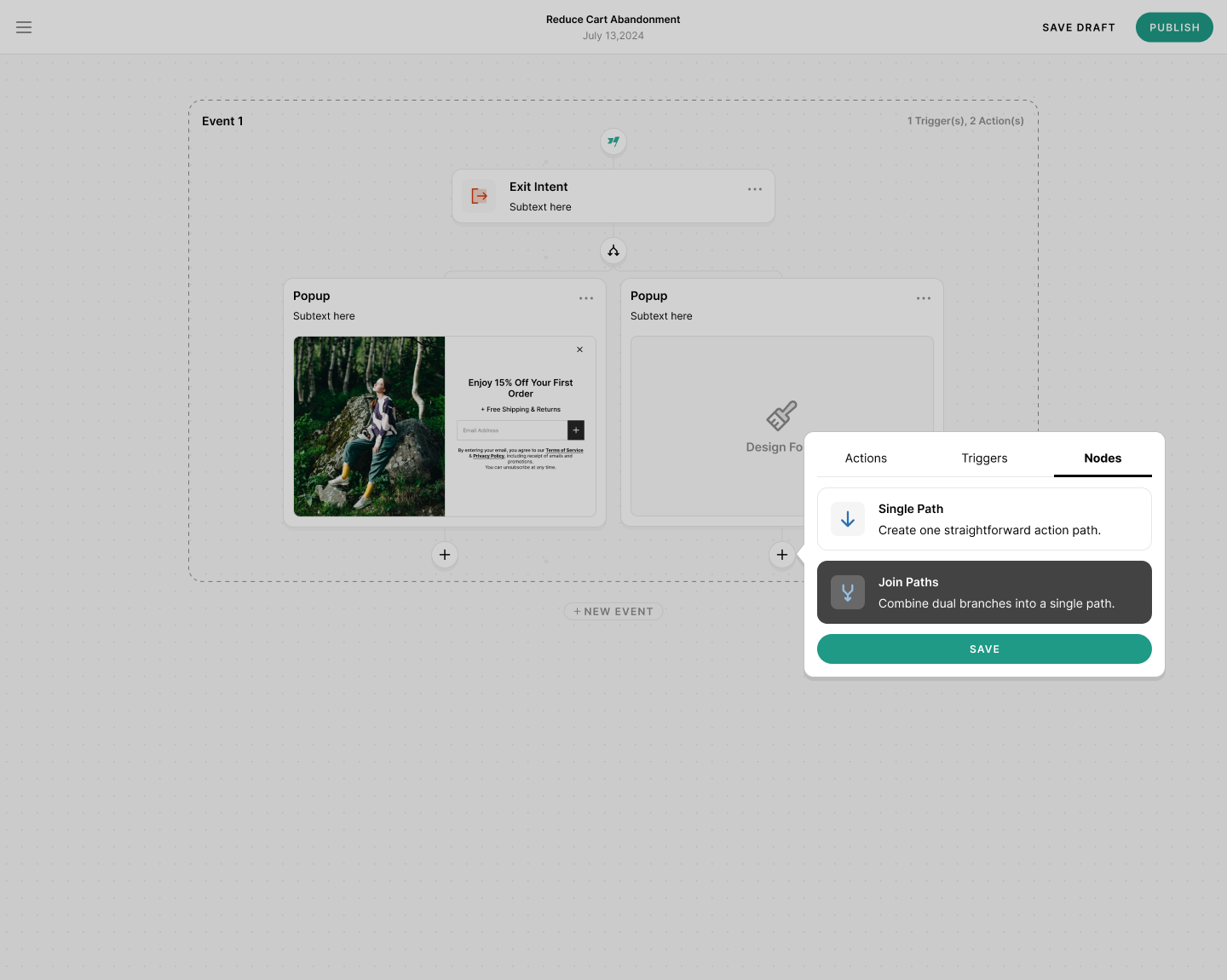
Task: Add a New Event
Action: [x=613, y=612]
